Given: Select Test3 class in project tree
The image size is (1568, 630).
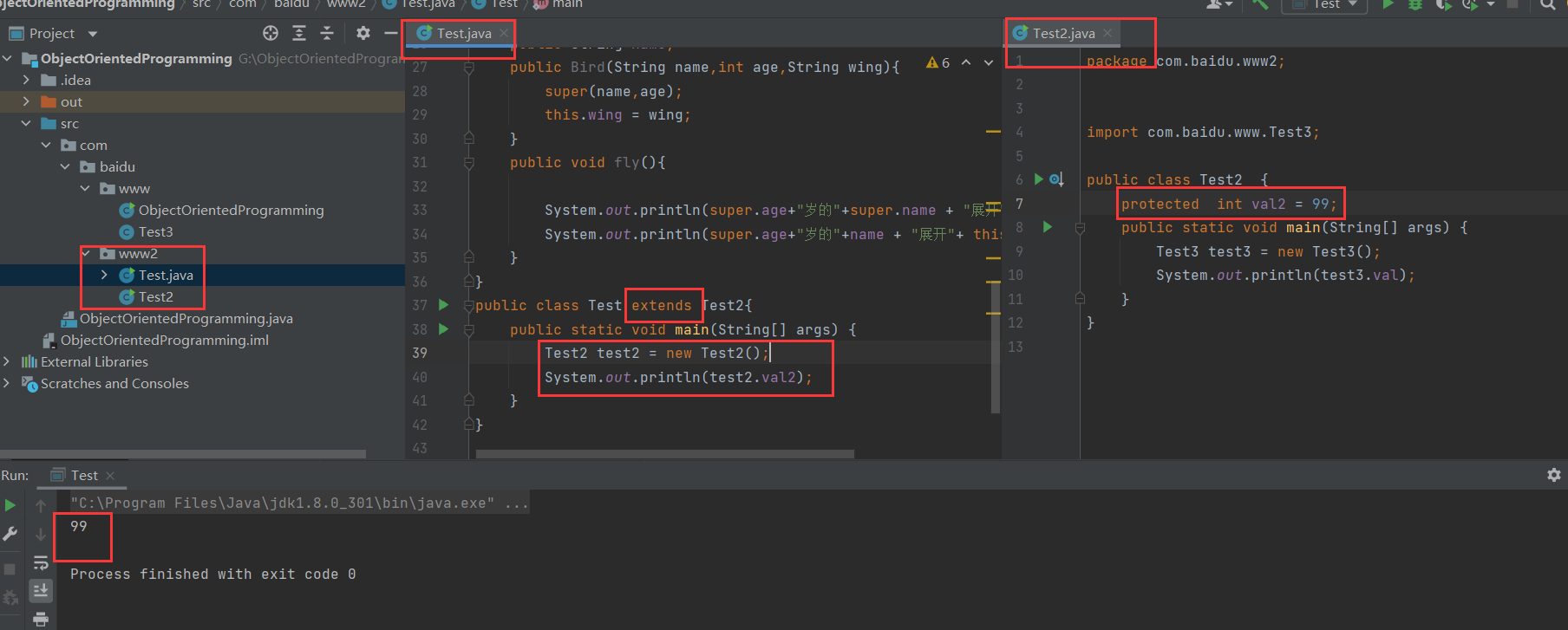Looking at the screenshot, I should (155, 231).
